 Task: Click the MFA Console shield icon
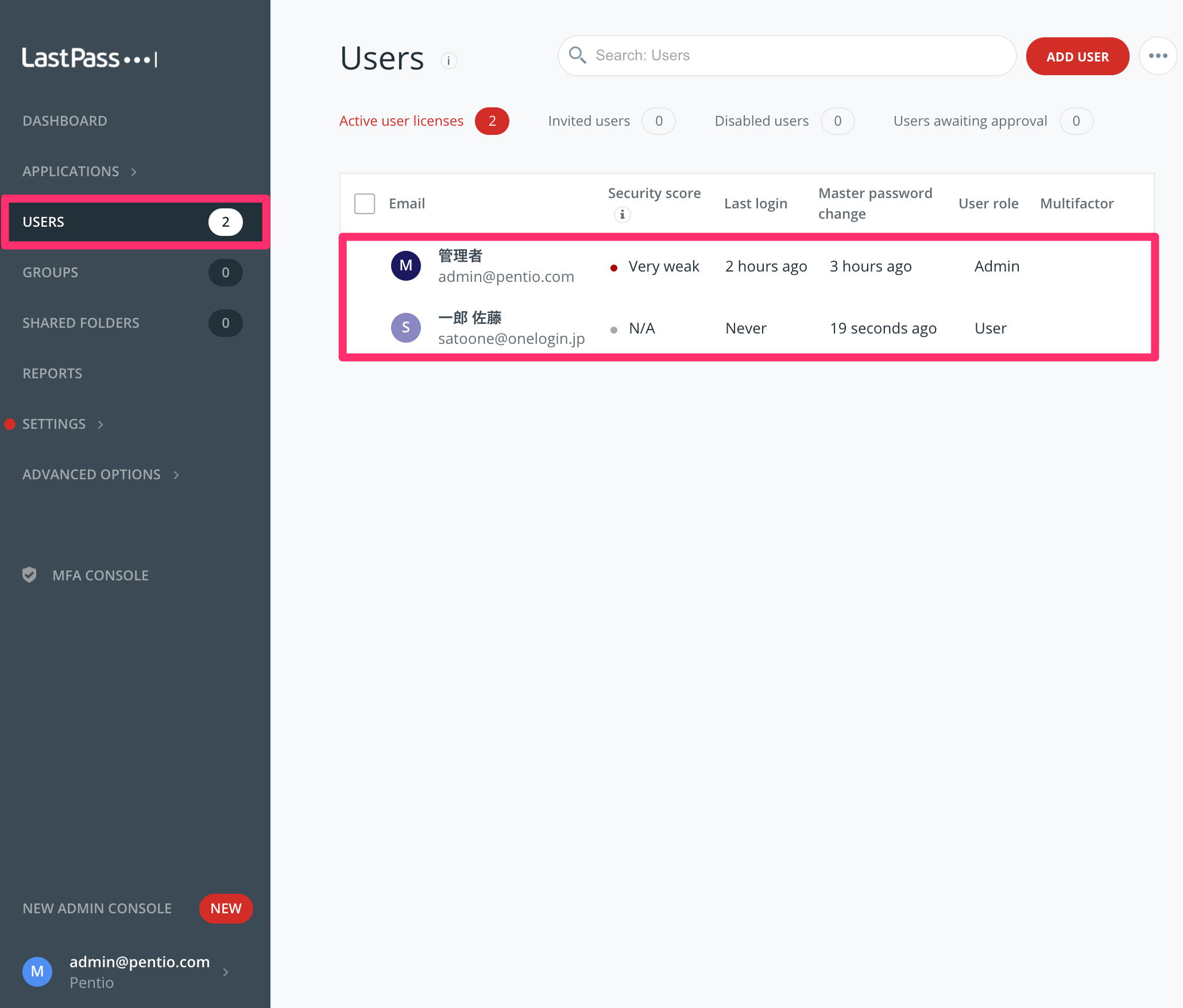[x=29, y=575]
